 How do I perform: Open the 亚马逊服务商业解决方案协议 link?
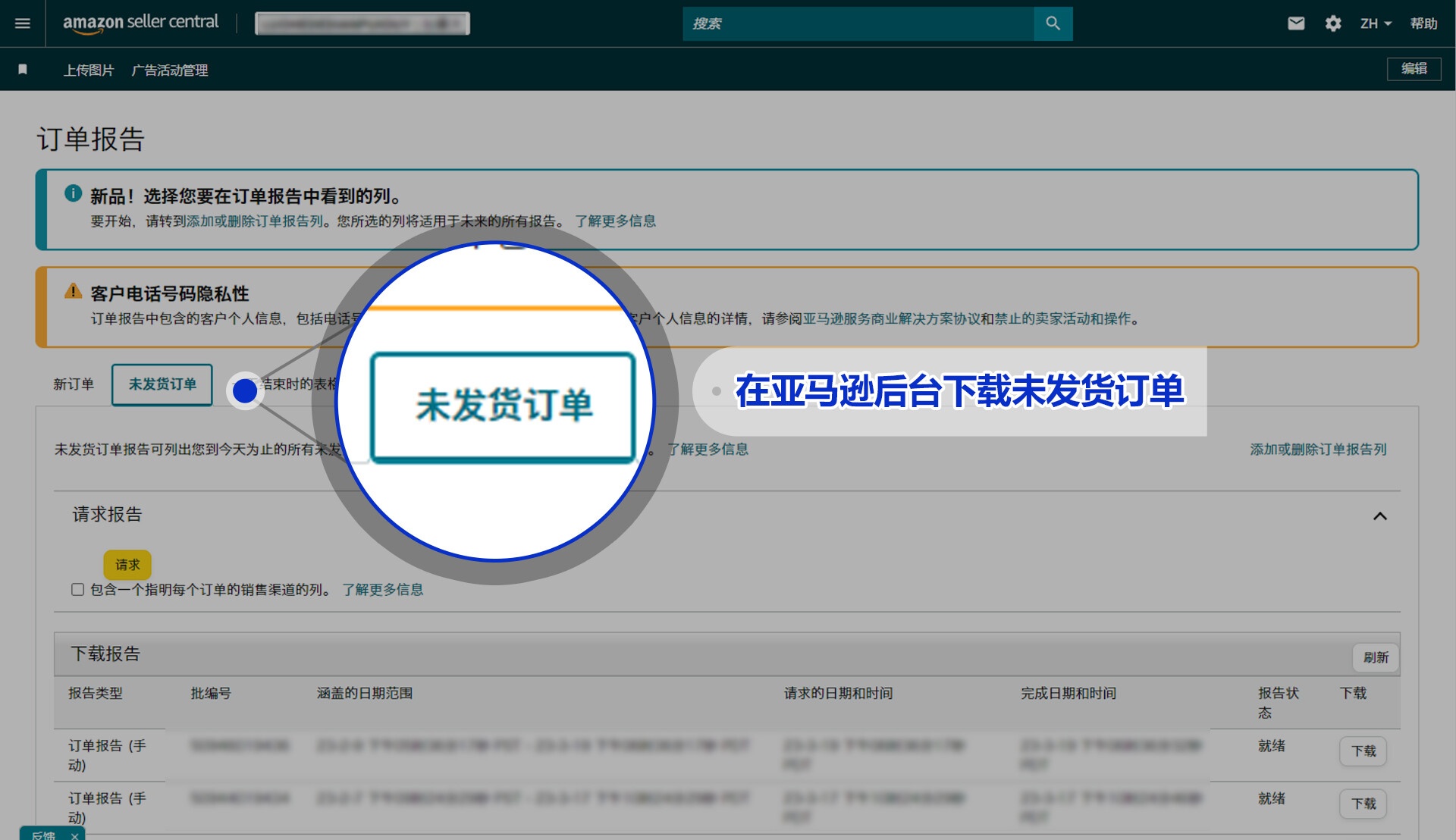[891, 318]
